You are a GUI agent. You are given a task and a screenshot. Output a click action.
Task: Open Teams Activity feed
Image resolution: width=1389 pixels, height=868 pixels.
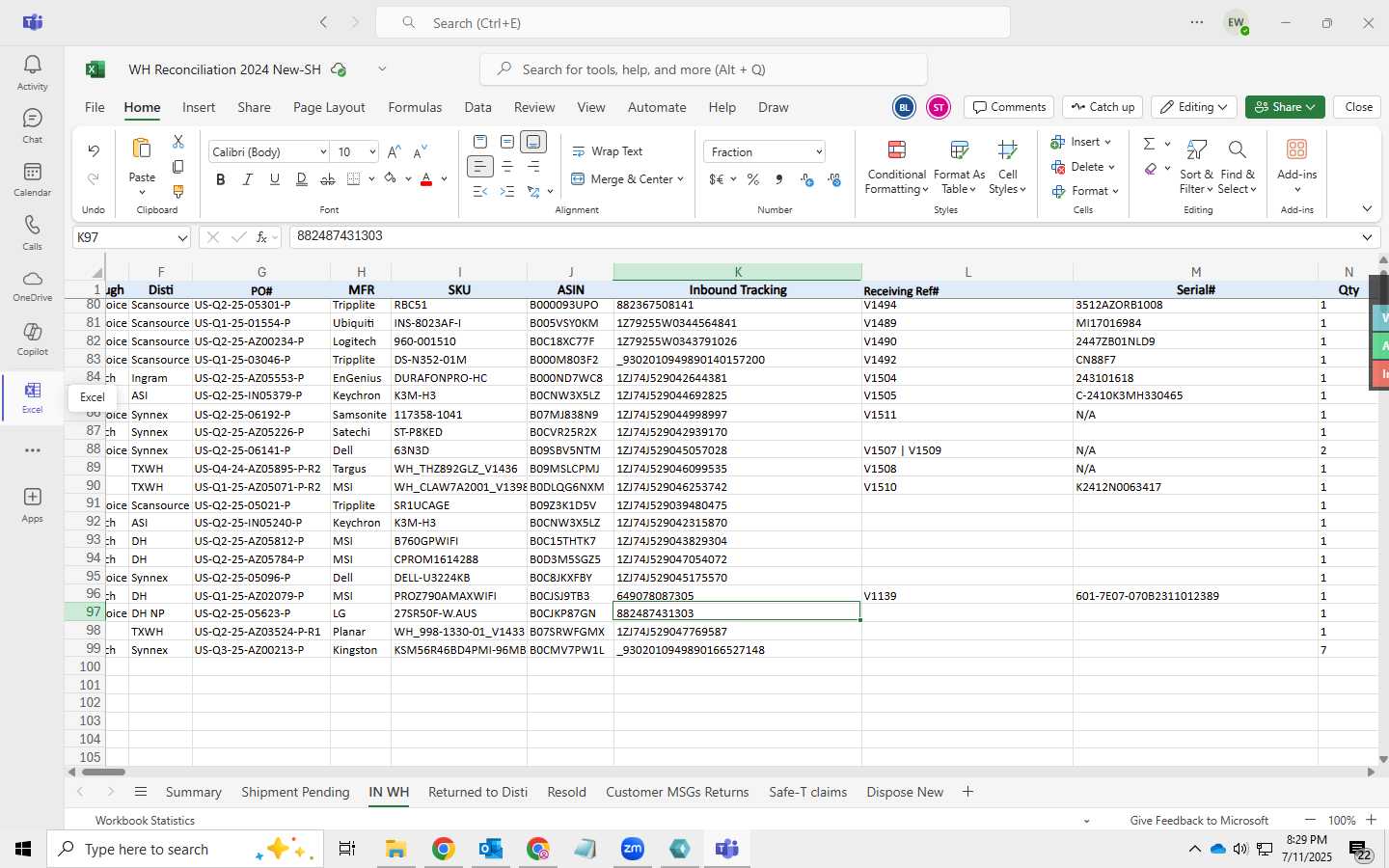point(32,72)
